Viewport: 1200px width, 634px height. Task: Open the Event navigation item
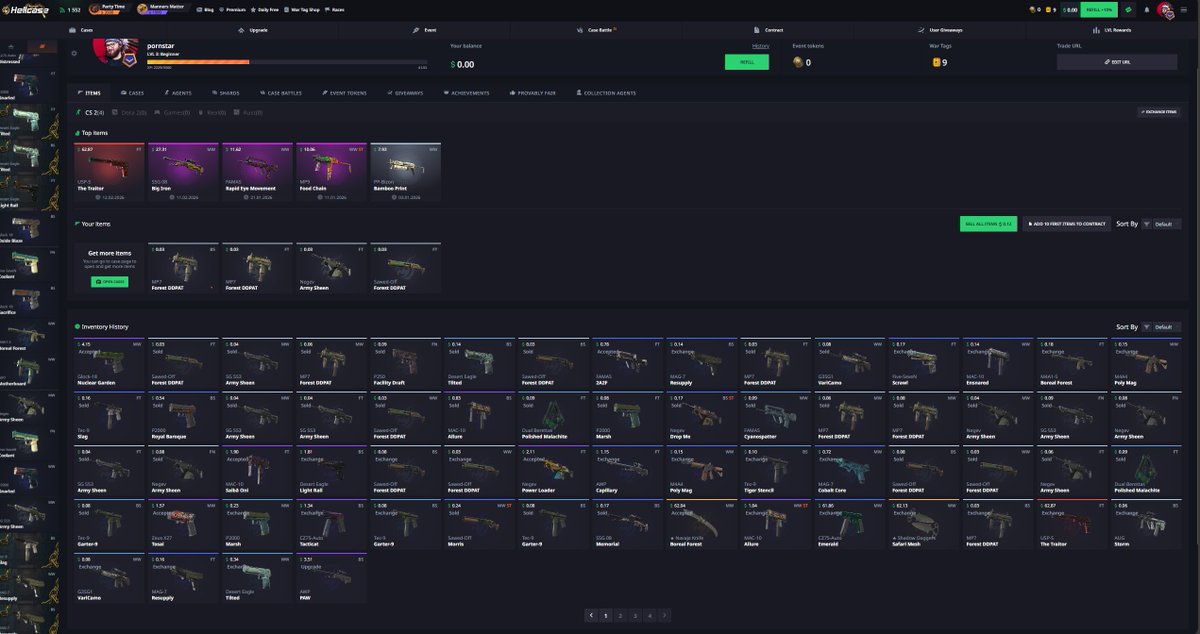tap(424, 30)
